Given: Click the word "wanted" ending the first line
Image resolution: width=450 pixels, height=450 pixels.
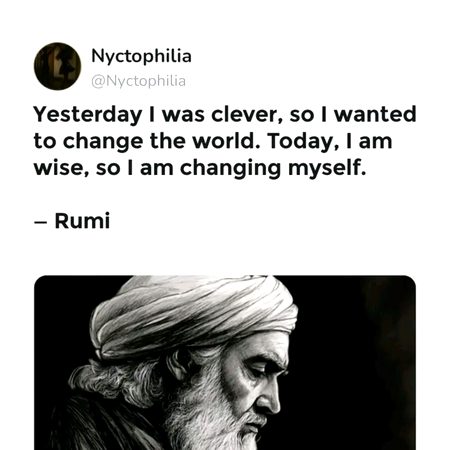Looking at the screenshot, I should pos(375,114).
